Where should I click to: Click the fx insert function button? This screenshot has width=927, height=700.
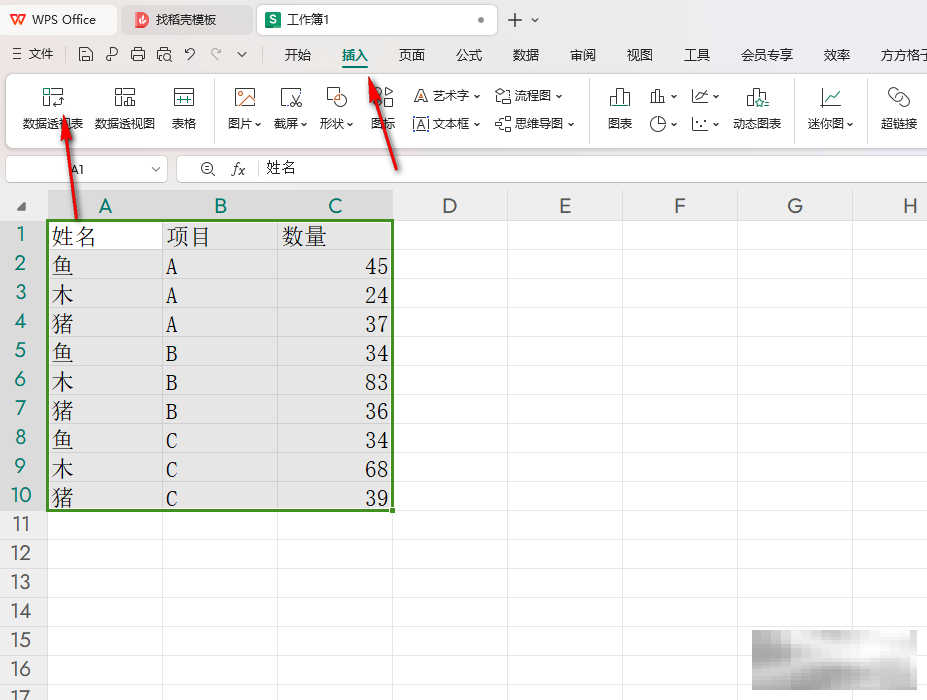[236, 168]
